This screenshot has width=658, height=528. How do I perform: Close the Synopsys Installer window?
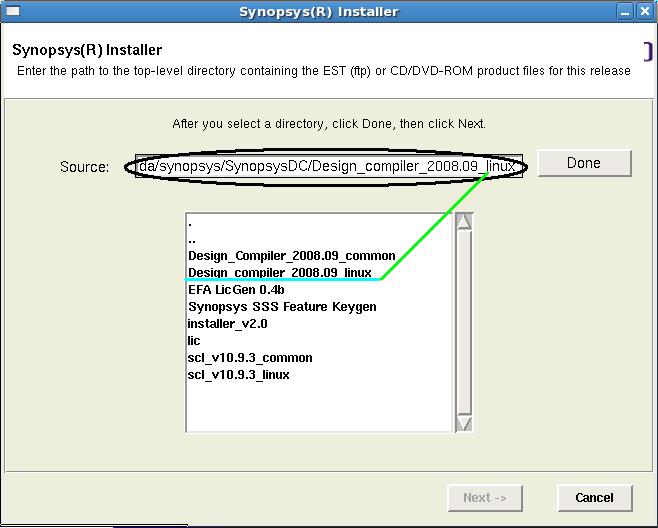tap(645, 11)
